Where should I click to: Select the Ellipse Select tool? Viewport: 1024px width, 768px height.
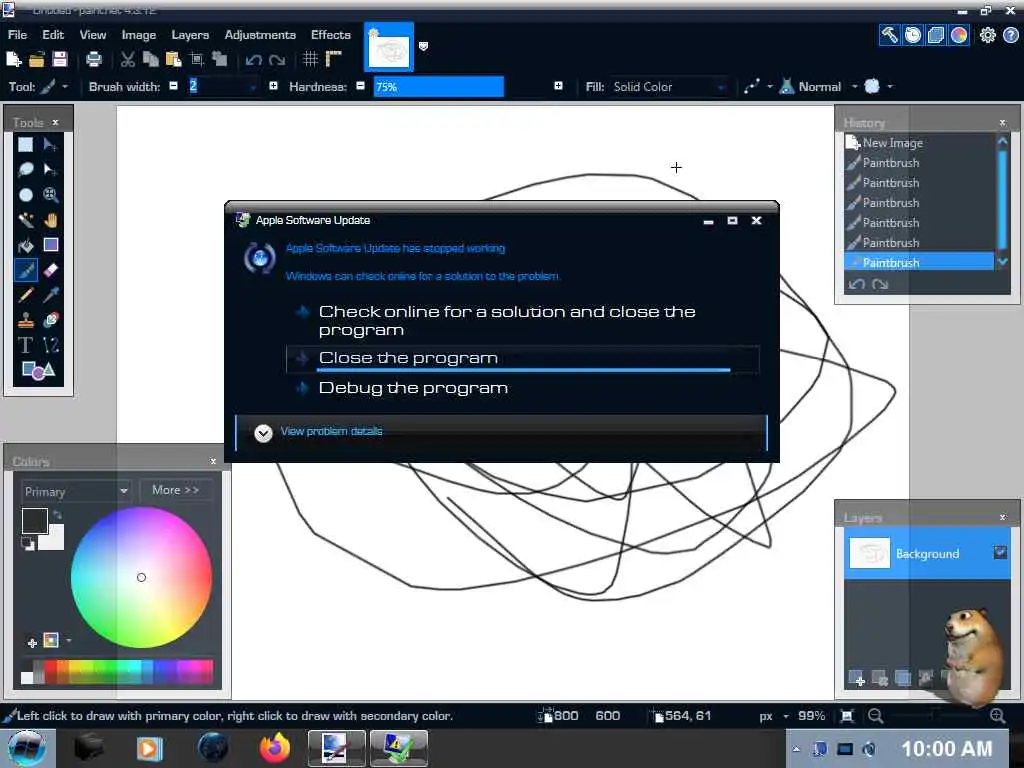point(25,195)
